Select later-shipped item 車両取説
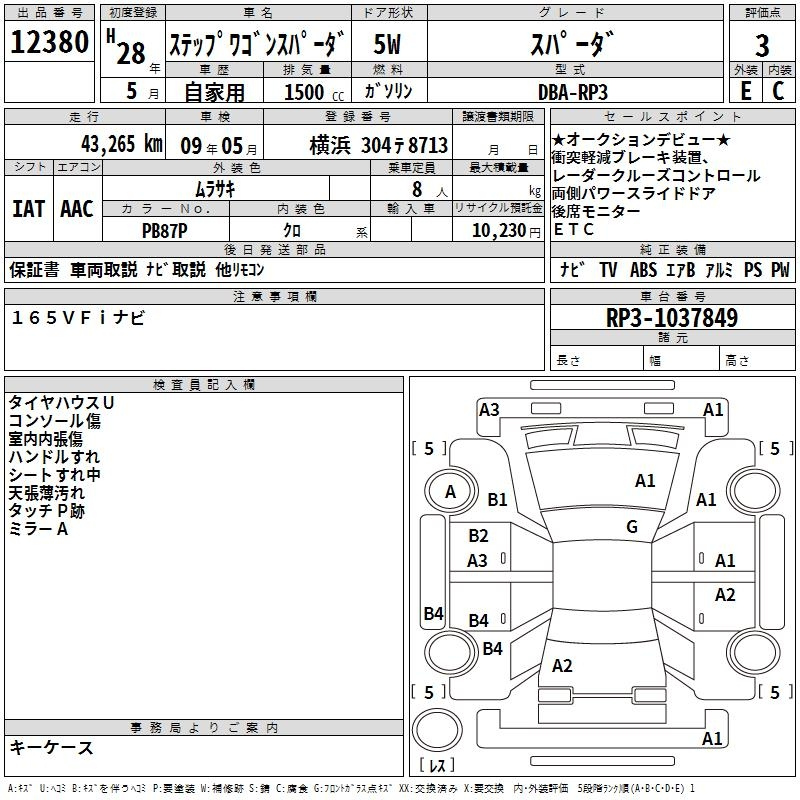Screen dimensions: 800x800 pyautogui.click(x=104, y=269)
